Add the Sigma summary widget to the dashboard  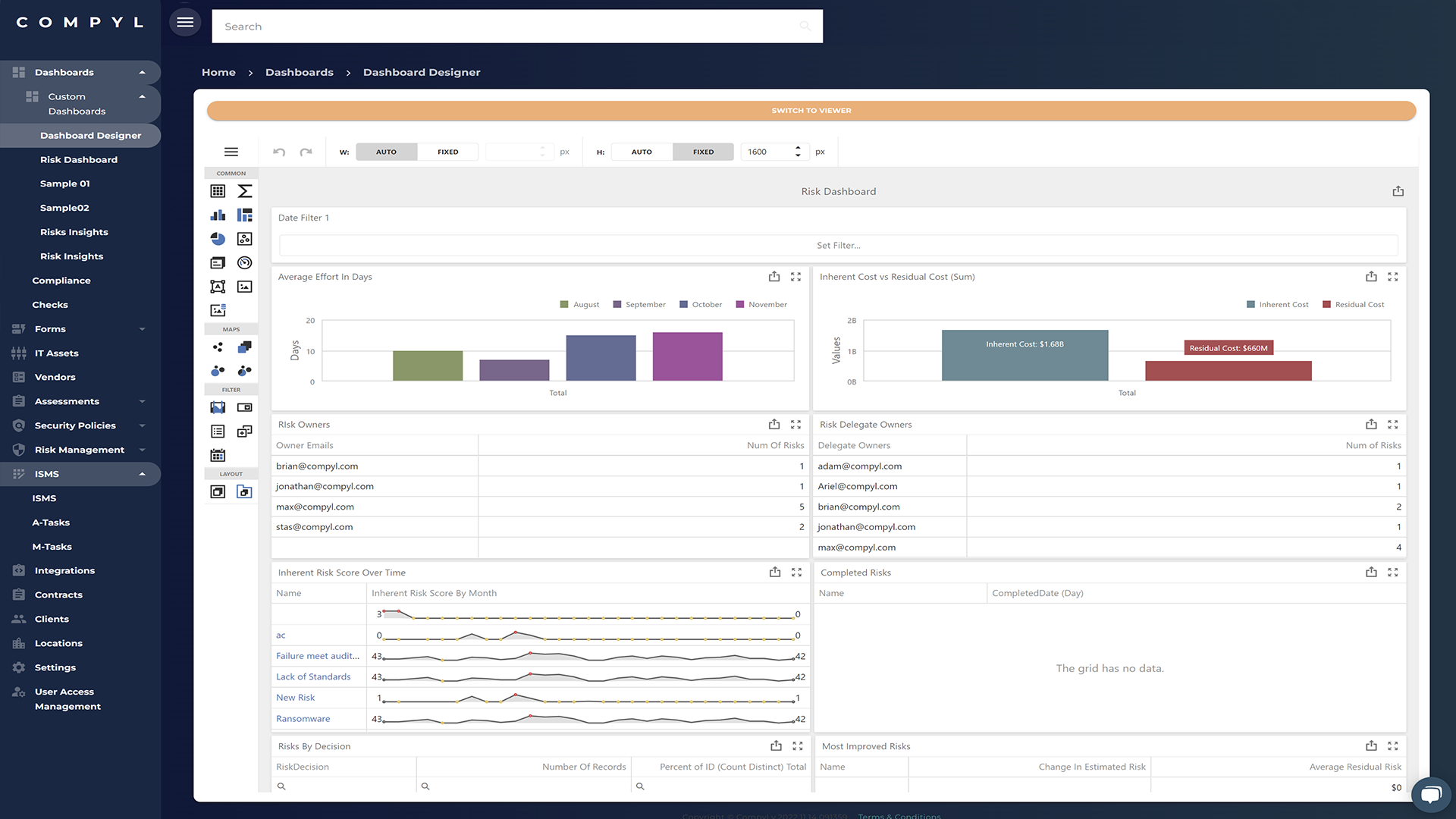244,191
